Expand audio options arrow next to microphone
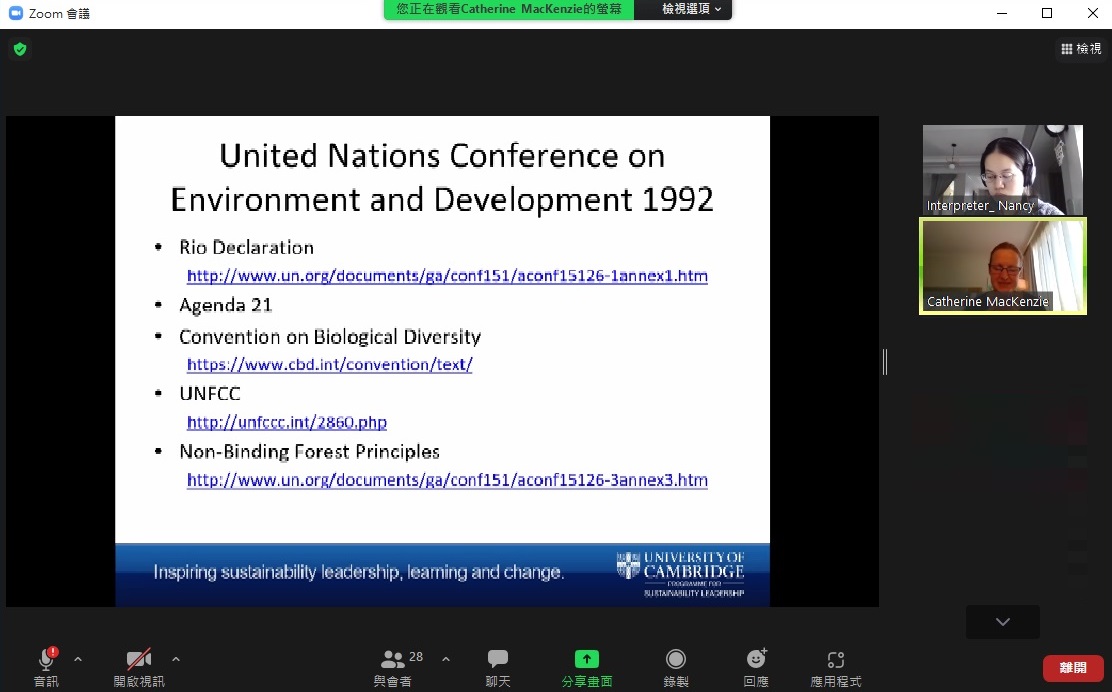 (78, 659)
